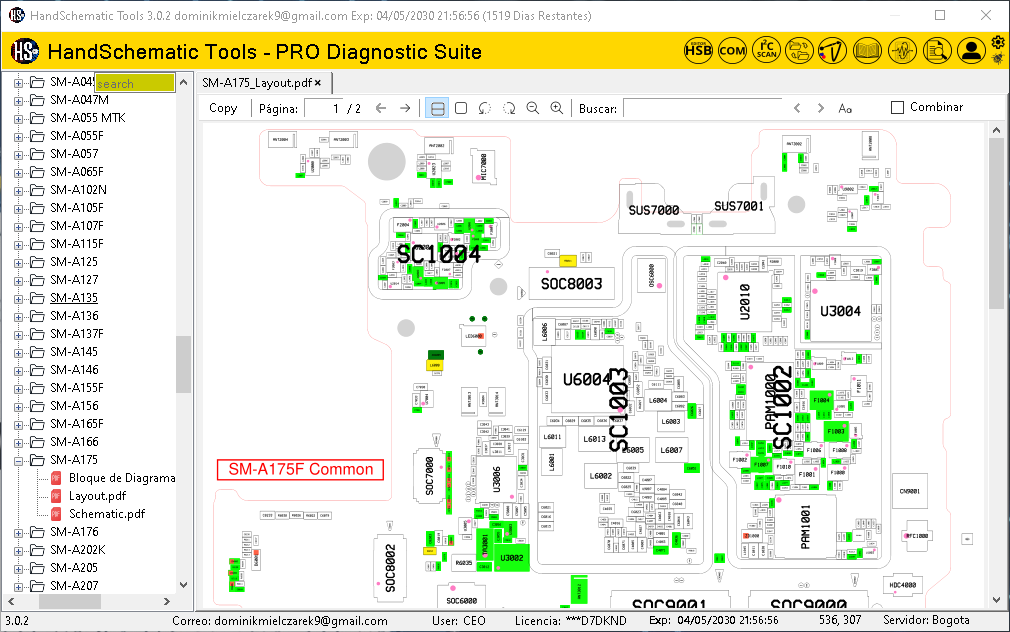The width and height of the screenshot is (1010, 632).
Task: Open the multimeter probe tool icon
Action: [832, 50]
